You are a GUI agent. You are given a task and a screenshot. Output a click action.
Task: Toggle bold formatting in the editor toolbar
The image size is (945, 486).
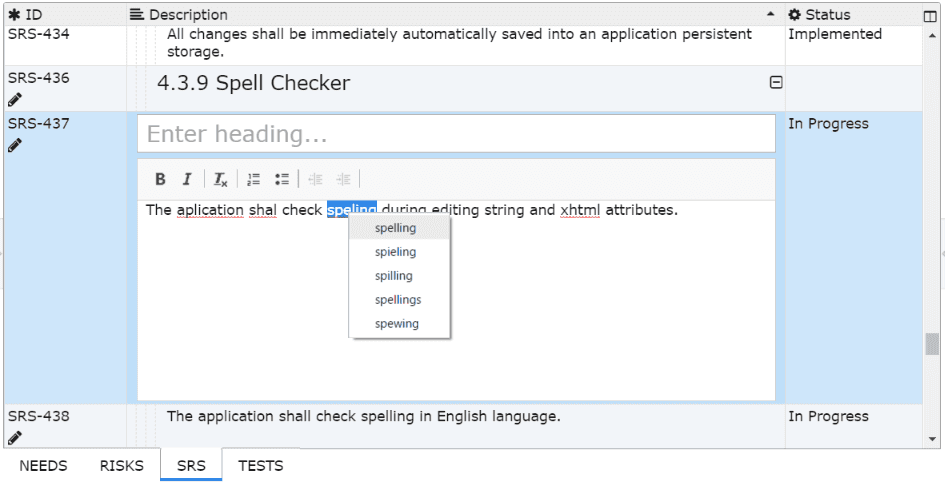[160, 180]
